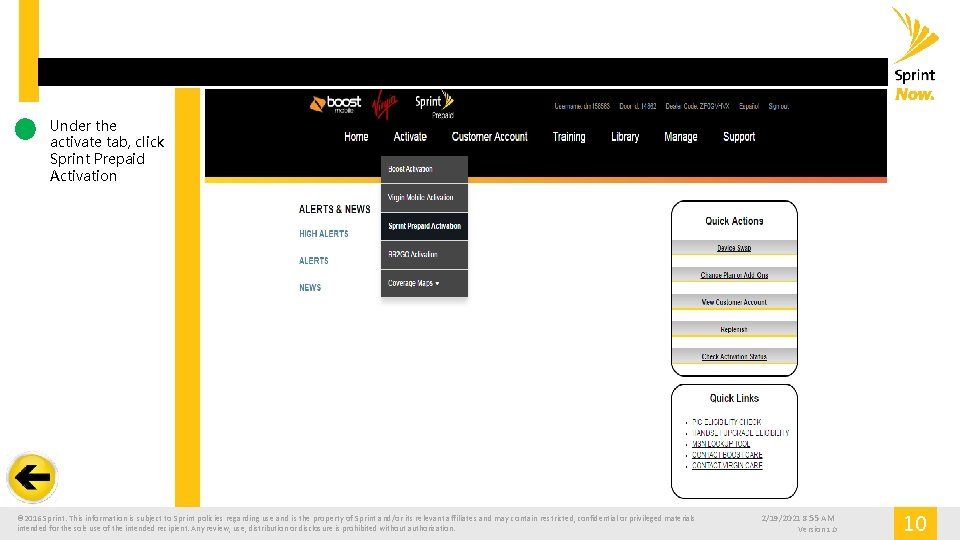Open the ALERTS section
The height and width of the screenshot is (540, 960).
point(313,260)
